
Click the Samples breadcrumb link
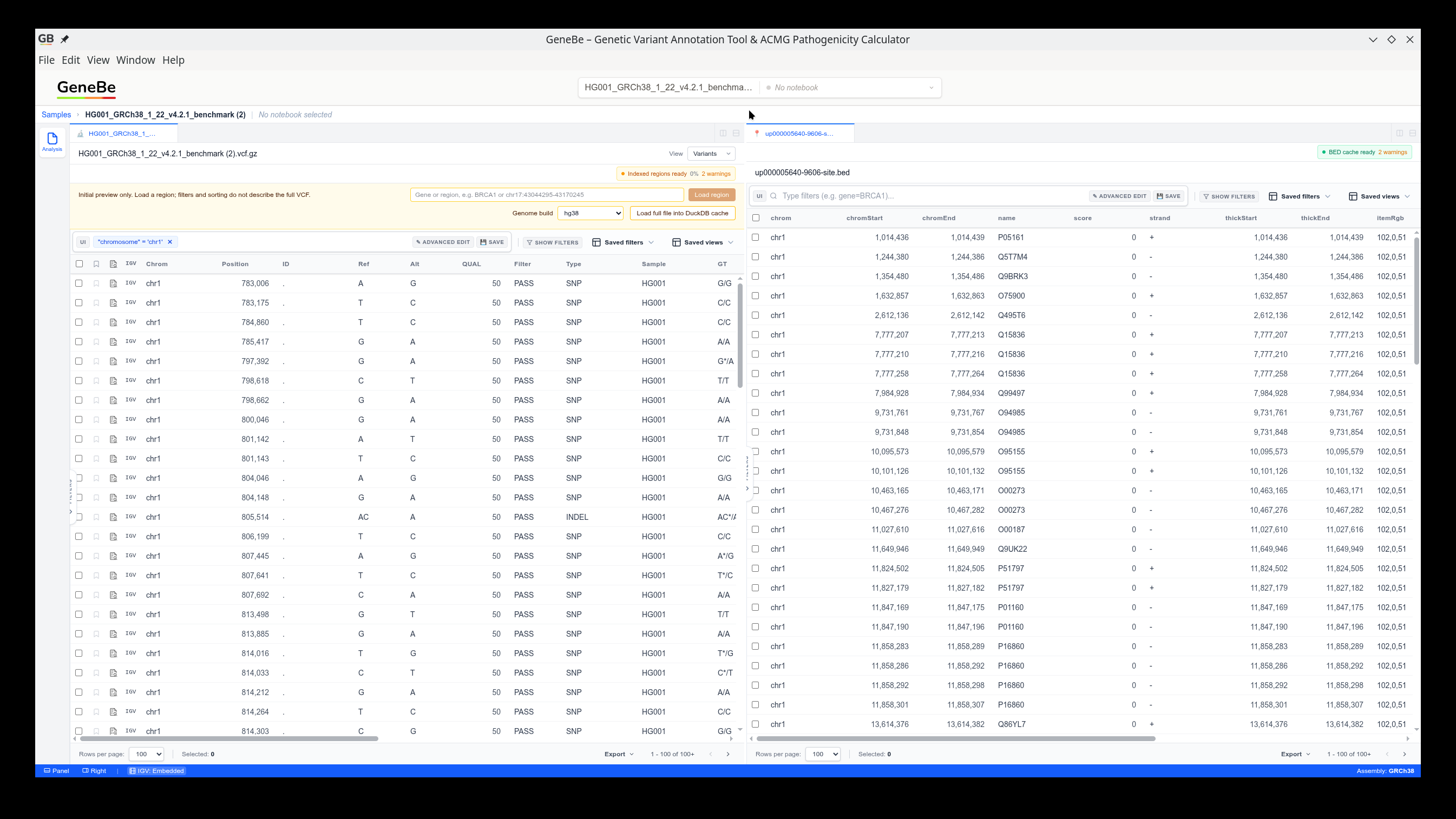(56, 115)
